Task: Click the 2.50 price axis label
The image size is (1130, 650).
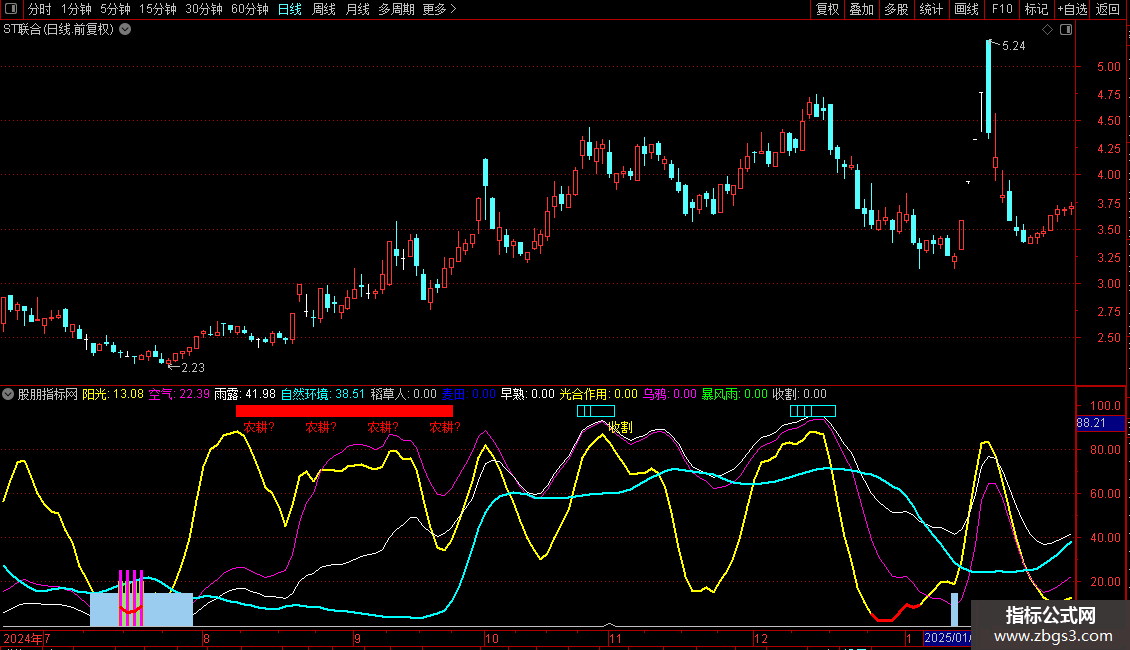Action: tap(1108, 338)
